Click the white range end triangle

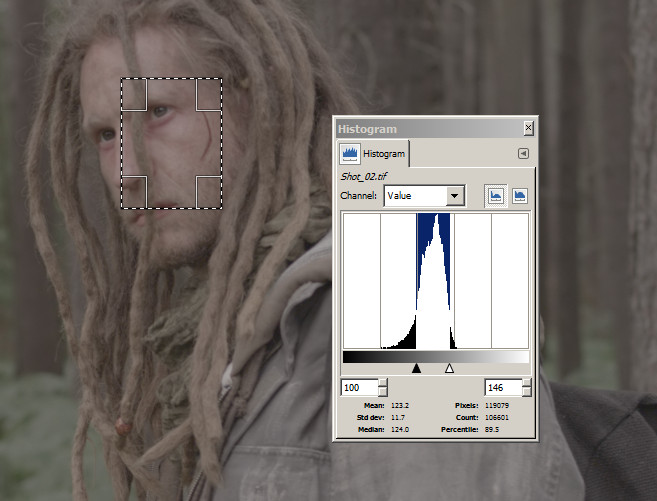coord(449,369)
